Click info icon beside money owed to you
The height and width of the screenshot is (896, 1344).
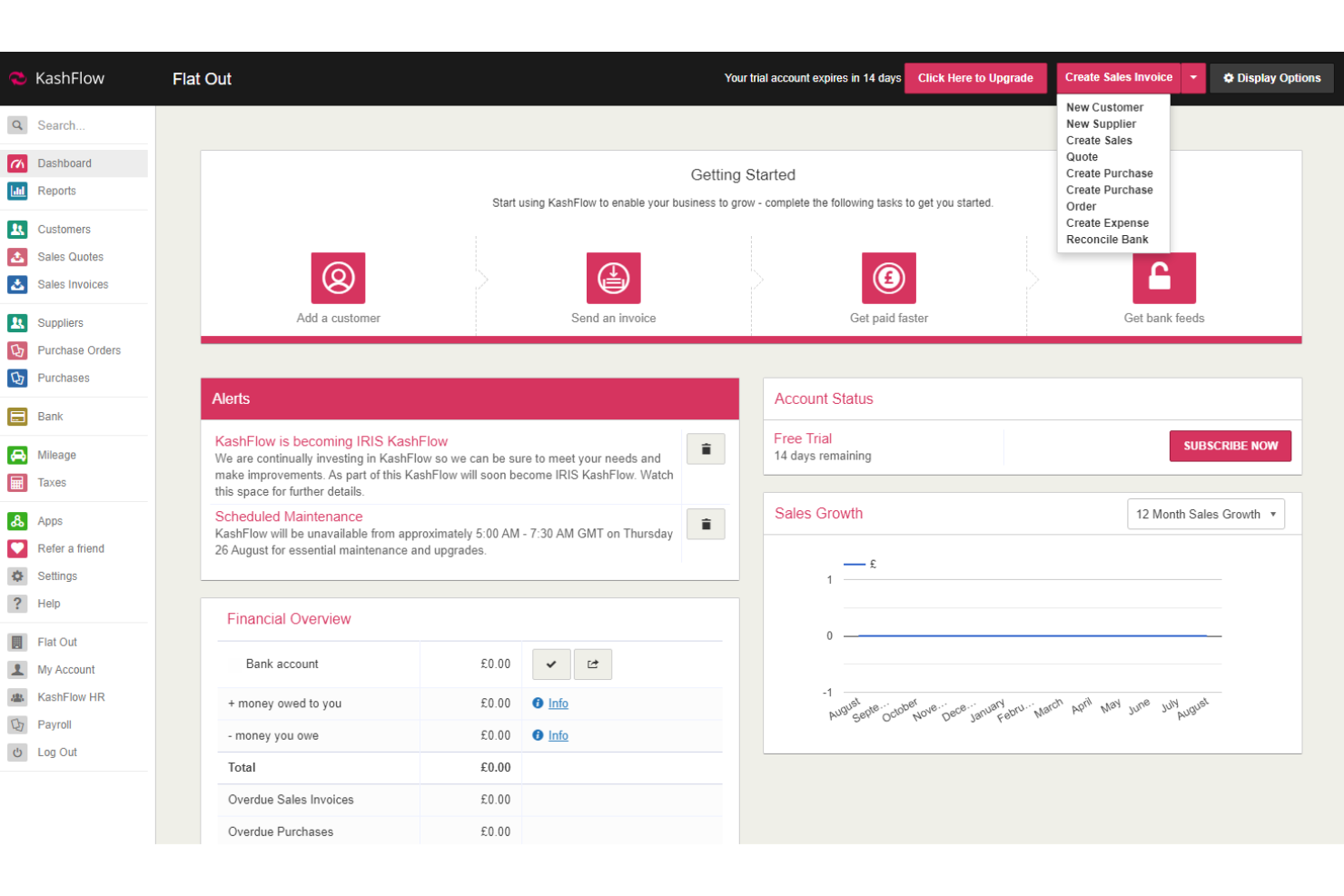tap(538, 704)
